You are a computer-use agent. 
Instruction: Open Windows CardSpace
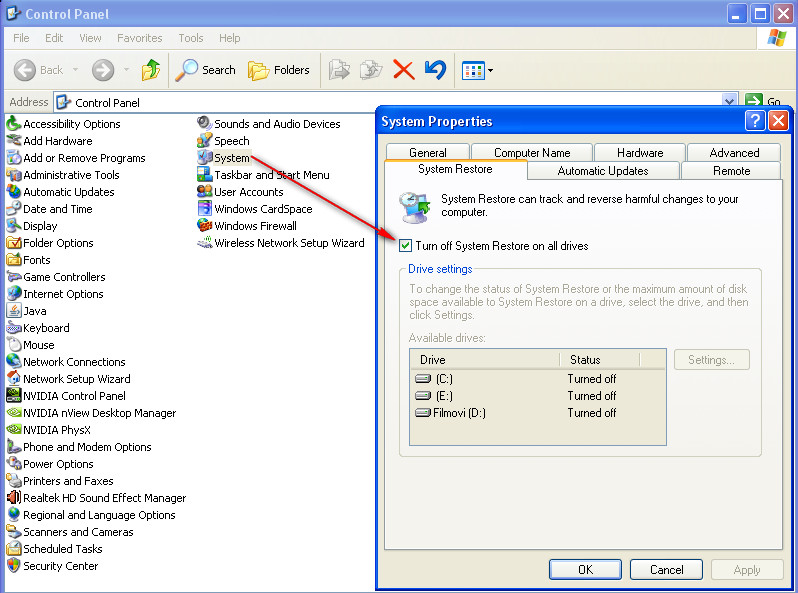pos(254,209)
